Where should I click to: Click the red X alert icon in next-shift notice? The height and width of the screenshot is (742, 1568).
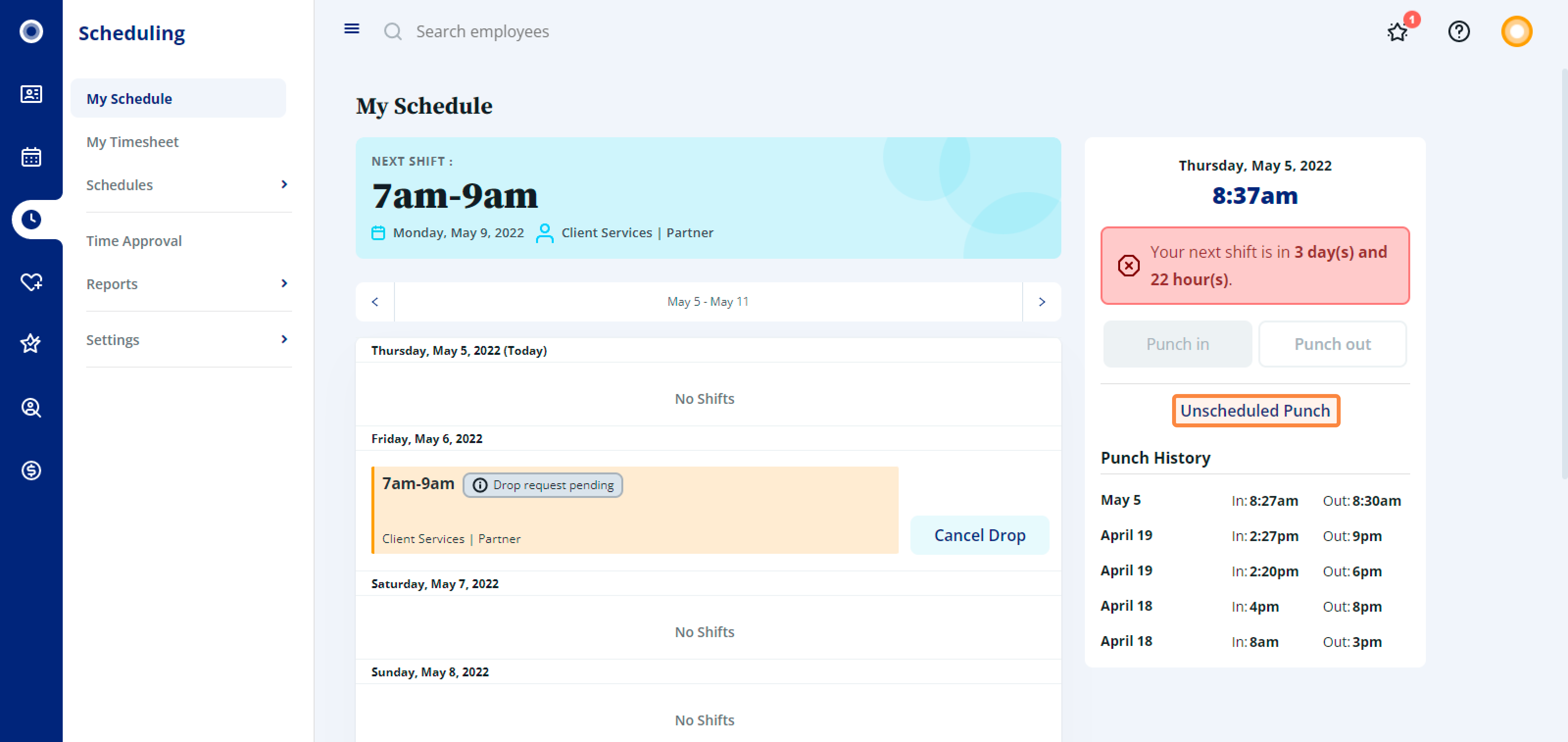pyautogui.click(x=1128, y=266)
